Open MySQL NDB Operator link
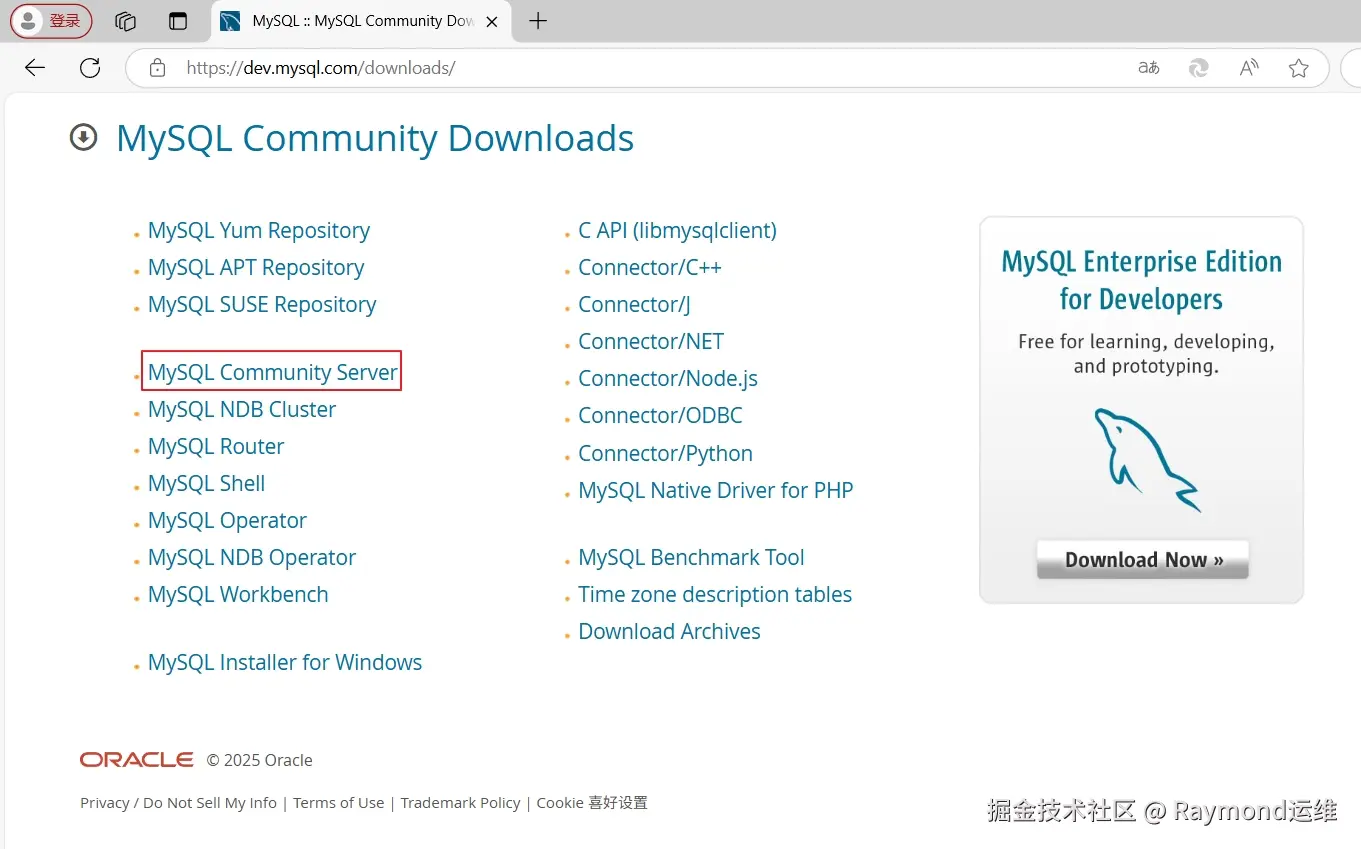The image size is (1361, 849). pos(252,557)
